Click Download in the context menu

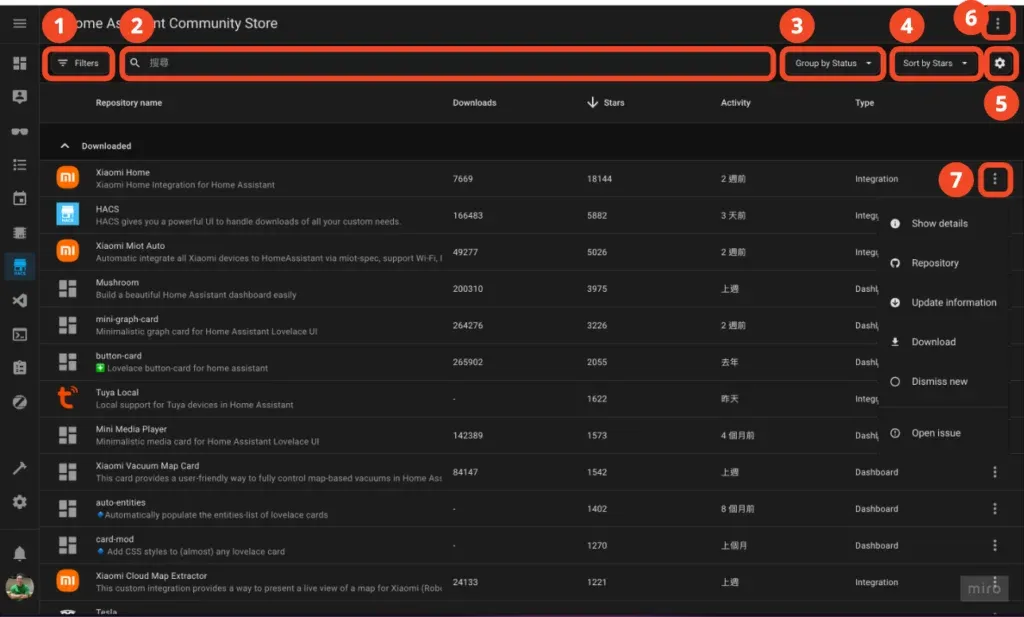point(933,342)
